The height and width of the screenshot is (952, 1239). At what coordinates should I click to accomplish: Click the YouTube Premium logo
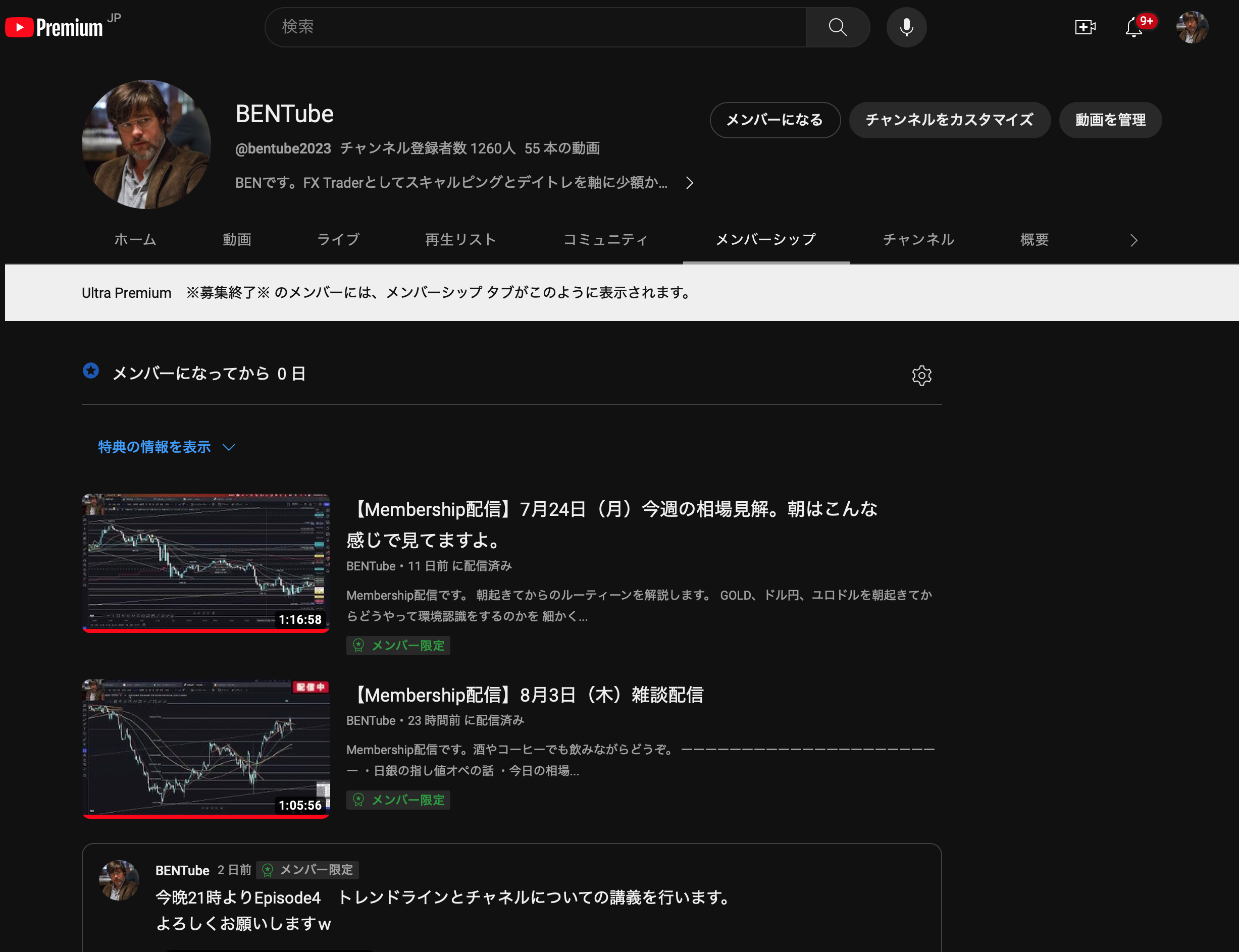point(55,27)
